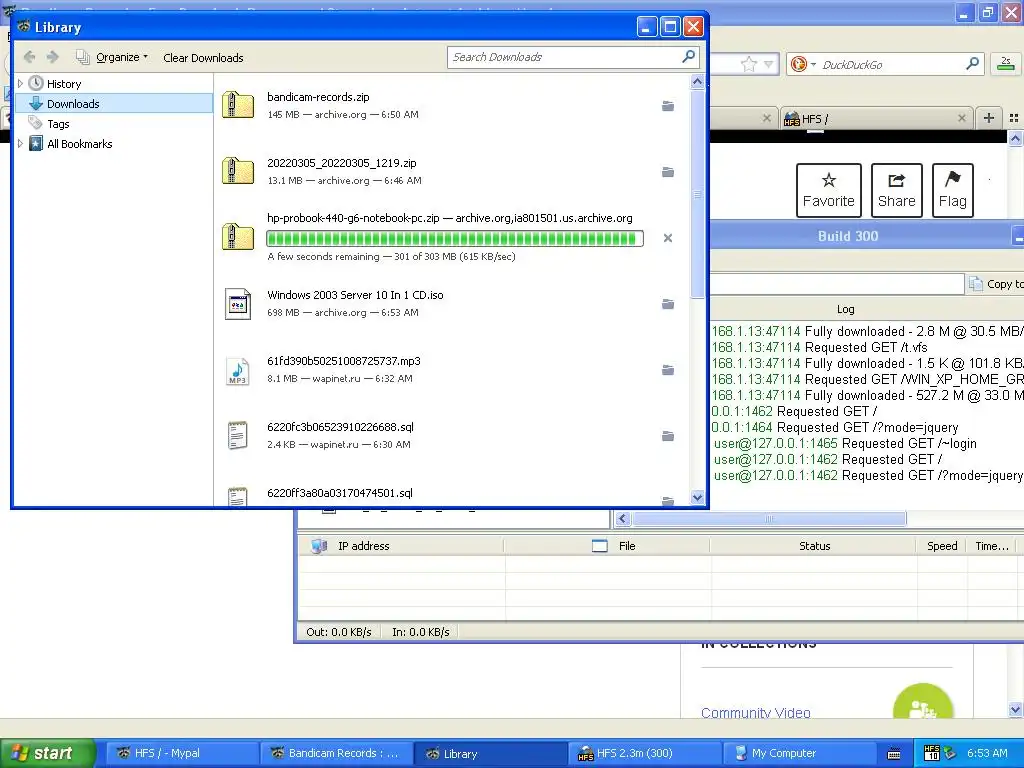Click the Share button on archive.org
This screenshot has height=768, width=1024.
[x=896, y=190]
